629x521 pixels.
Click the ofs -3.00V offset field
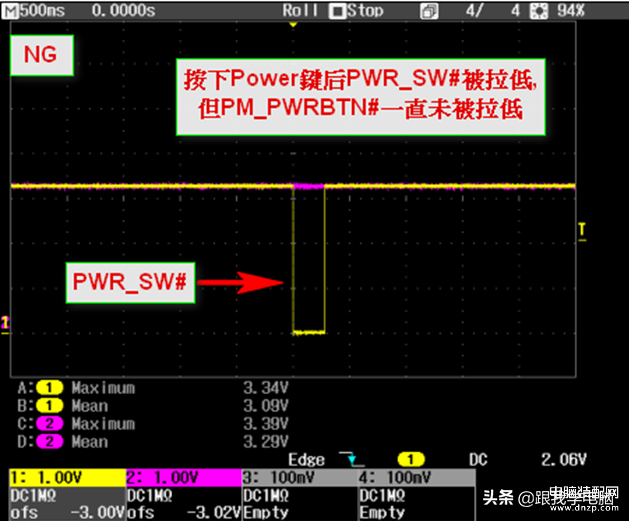click(67, 513)
